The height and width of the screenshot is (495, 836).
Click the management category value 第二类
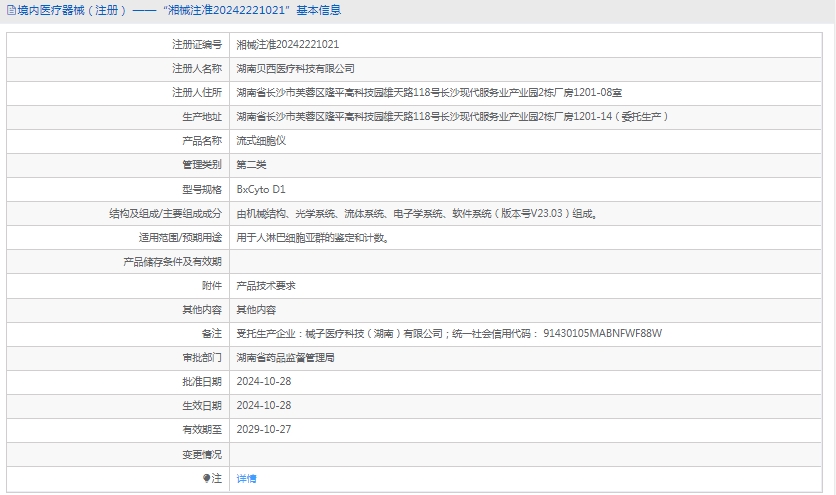(251, 165)
